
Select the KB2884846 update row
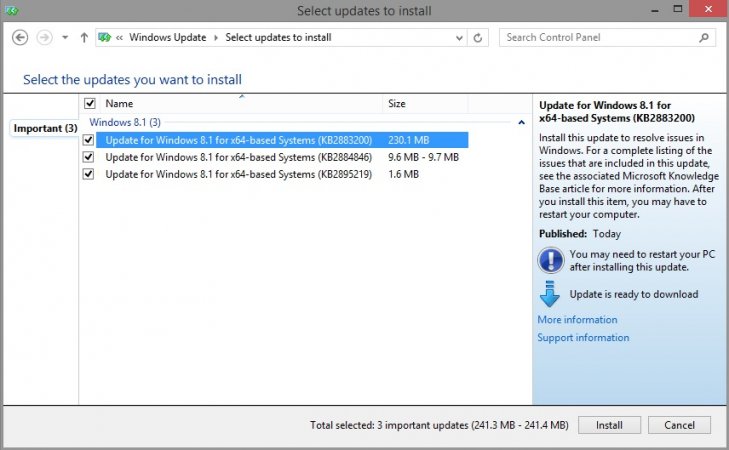[x=282, y=157]
